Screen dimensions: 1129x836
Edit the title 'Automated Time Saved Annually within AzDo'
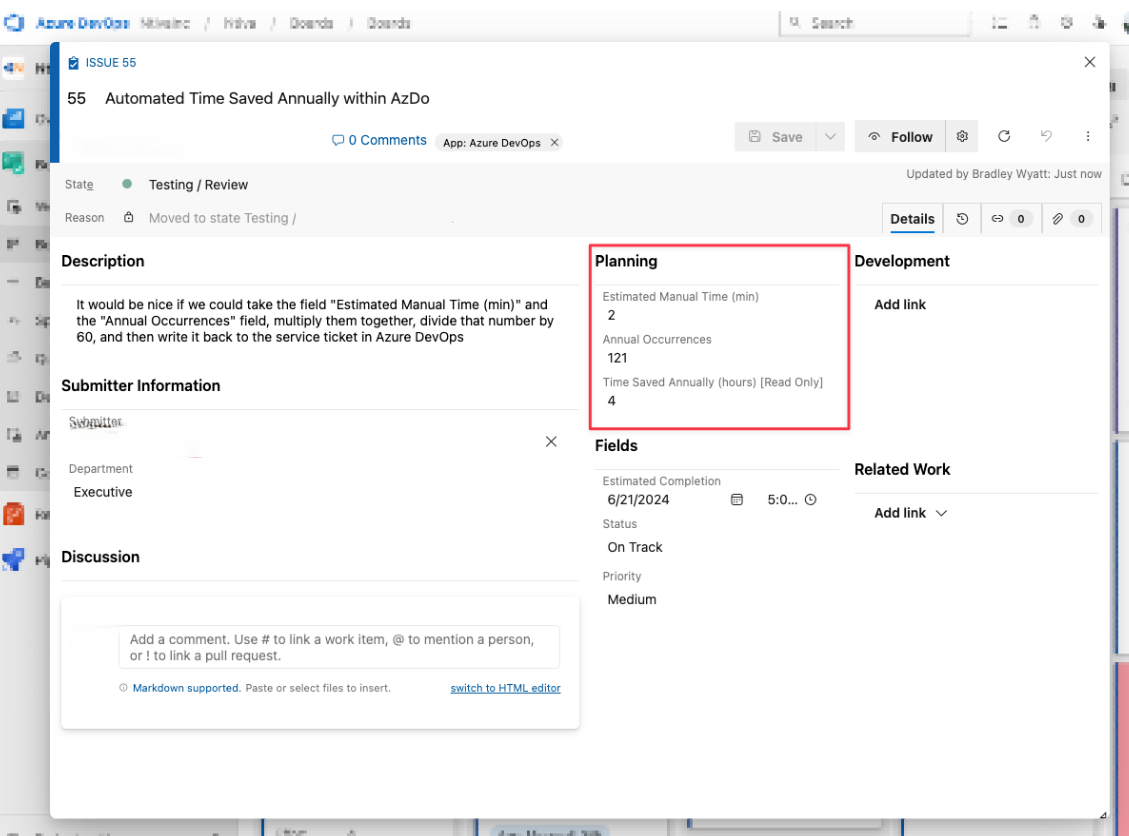[267, 99]
